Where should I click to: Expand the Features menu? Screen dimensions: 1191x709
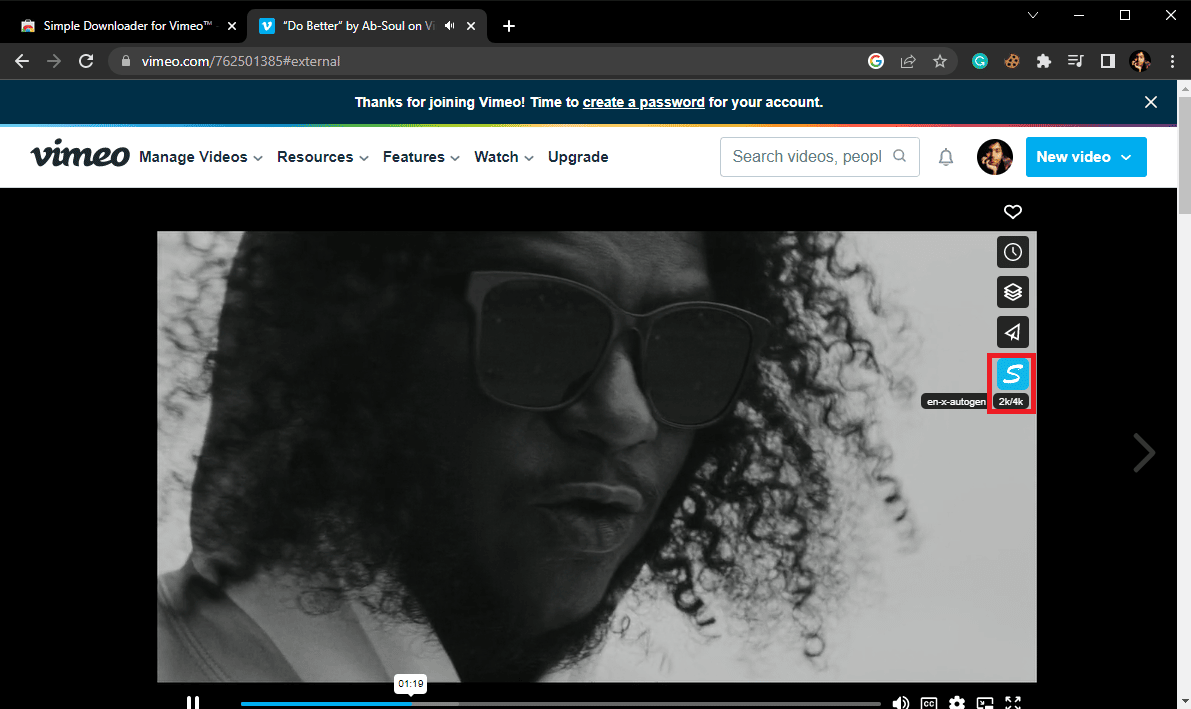pos(421,157)
